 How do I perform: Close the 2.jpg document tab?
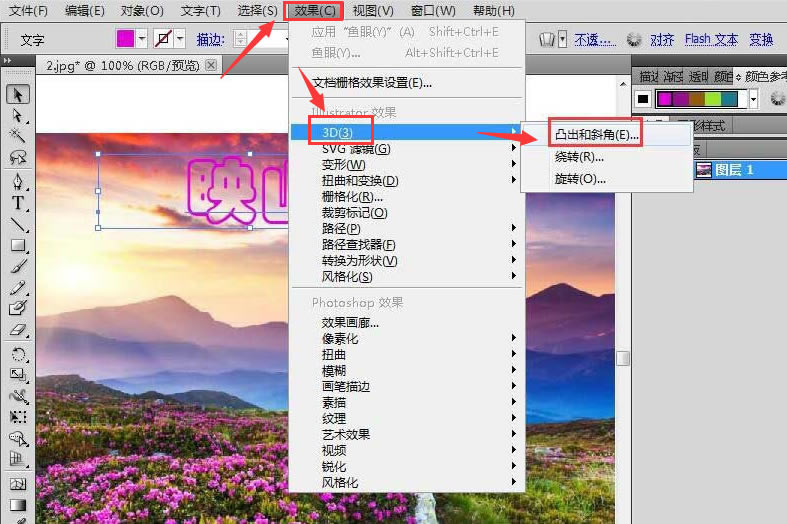coord(212,65)
